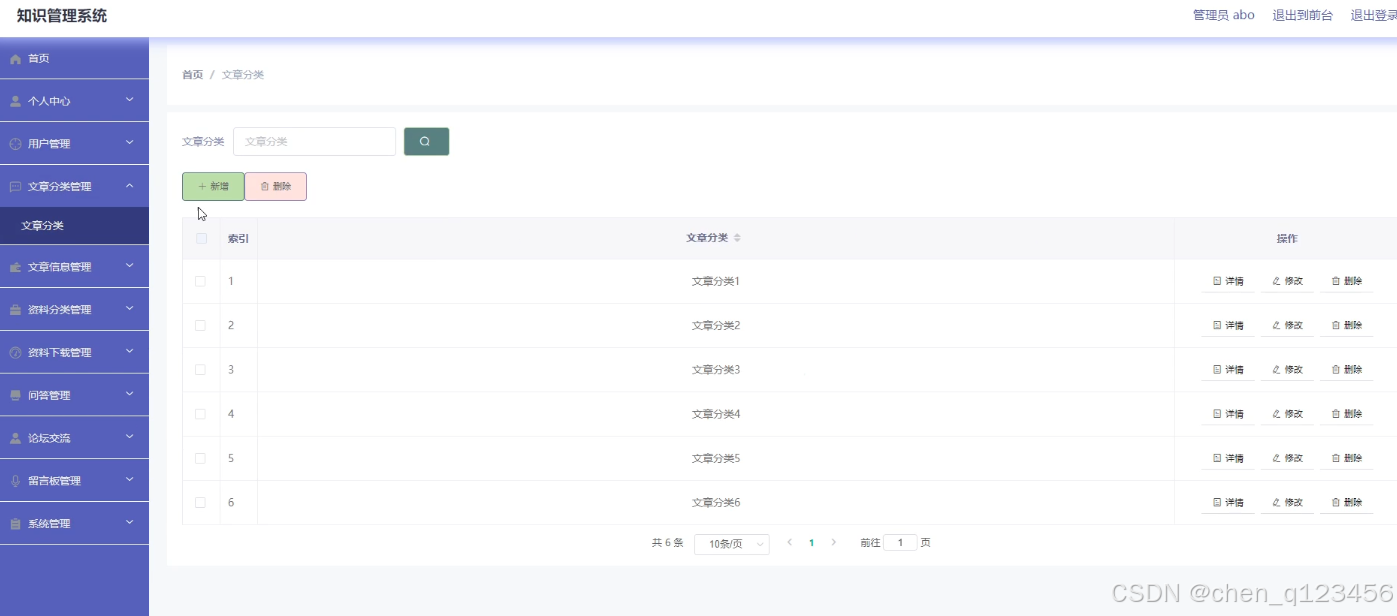Check the row 4 checkbox

[201, 414]
